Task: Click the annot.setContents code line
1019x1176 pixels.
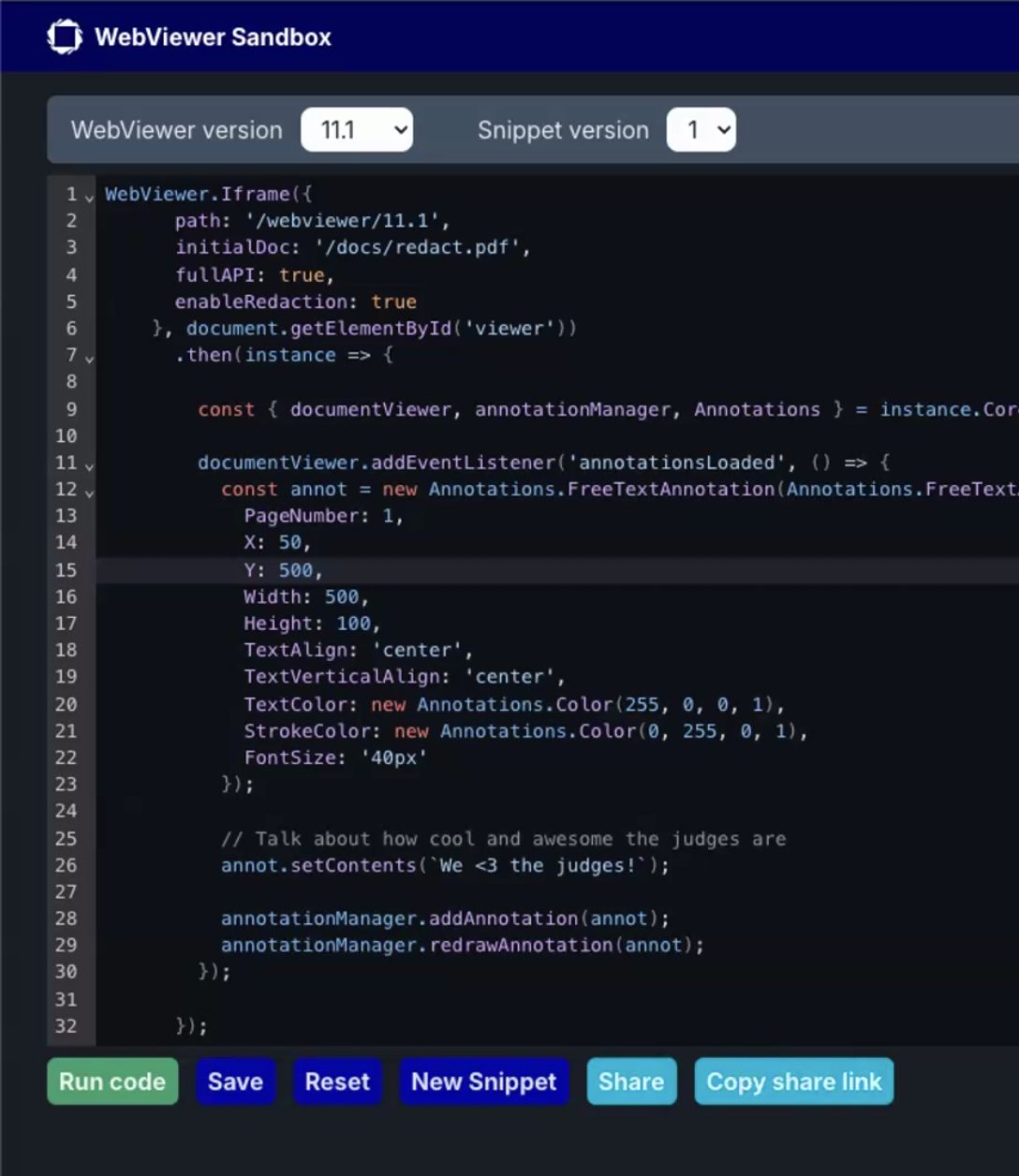Action: coord(446,865)
